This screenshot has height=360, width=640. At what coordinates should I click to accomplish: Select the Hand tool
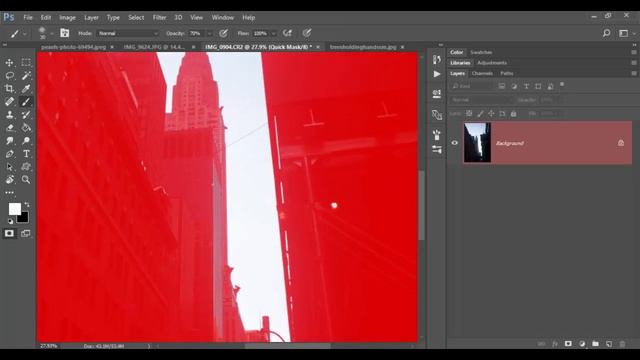pyautogui.click(x=9, y=180)
